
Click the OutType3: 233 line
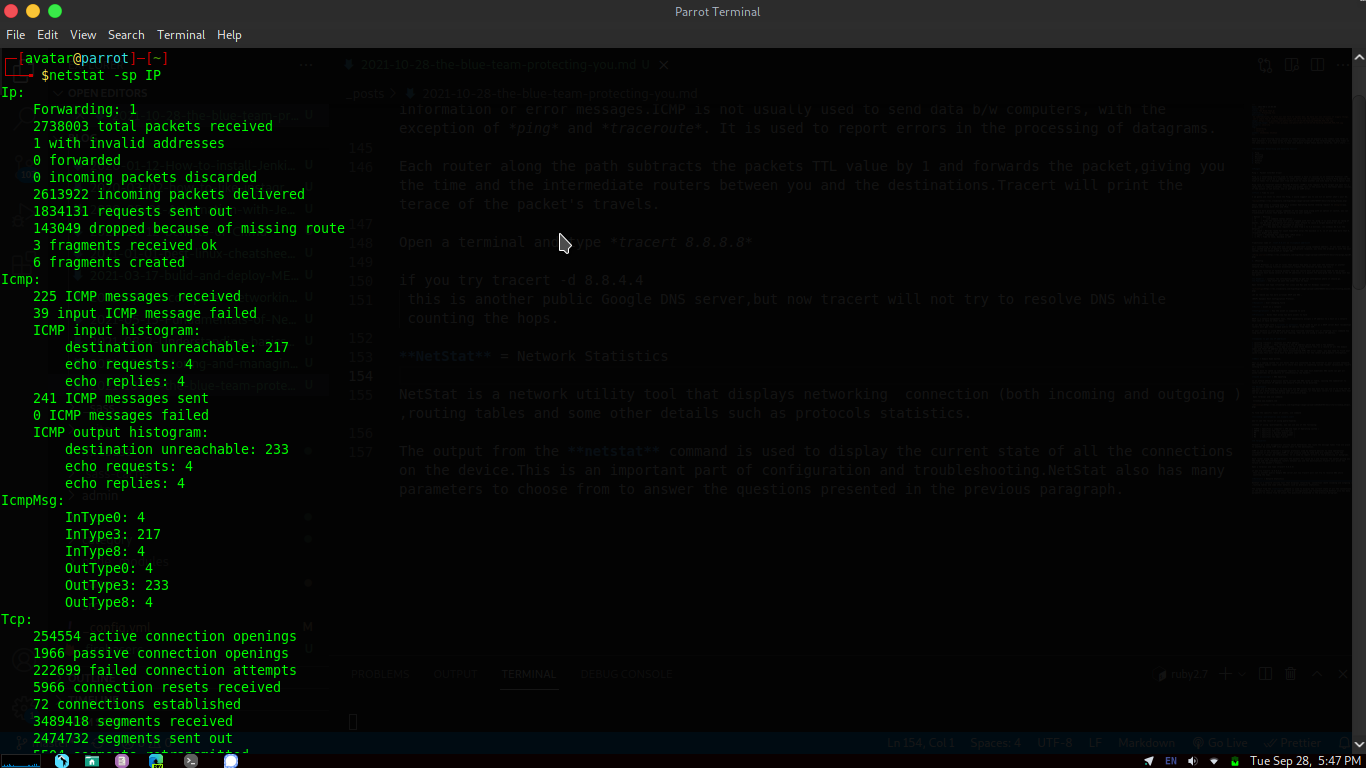coord(117,585)
